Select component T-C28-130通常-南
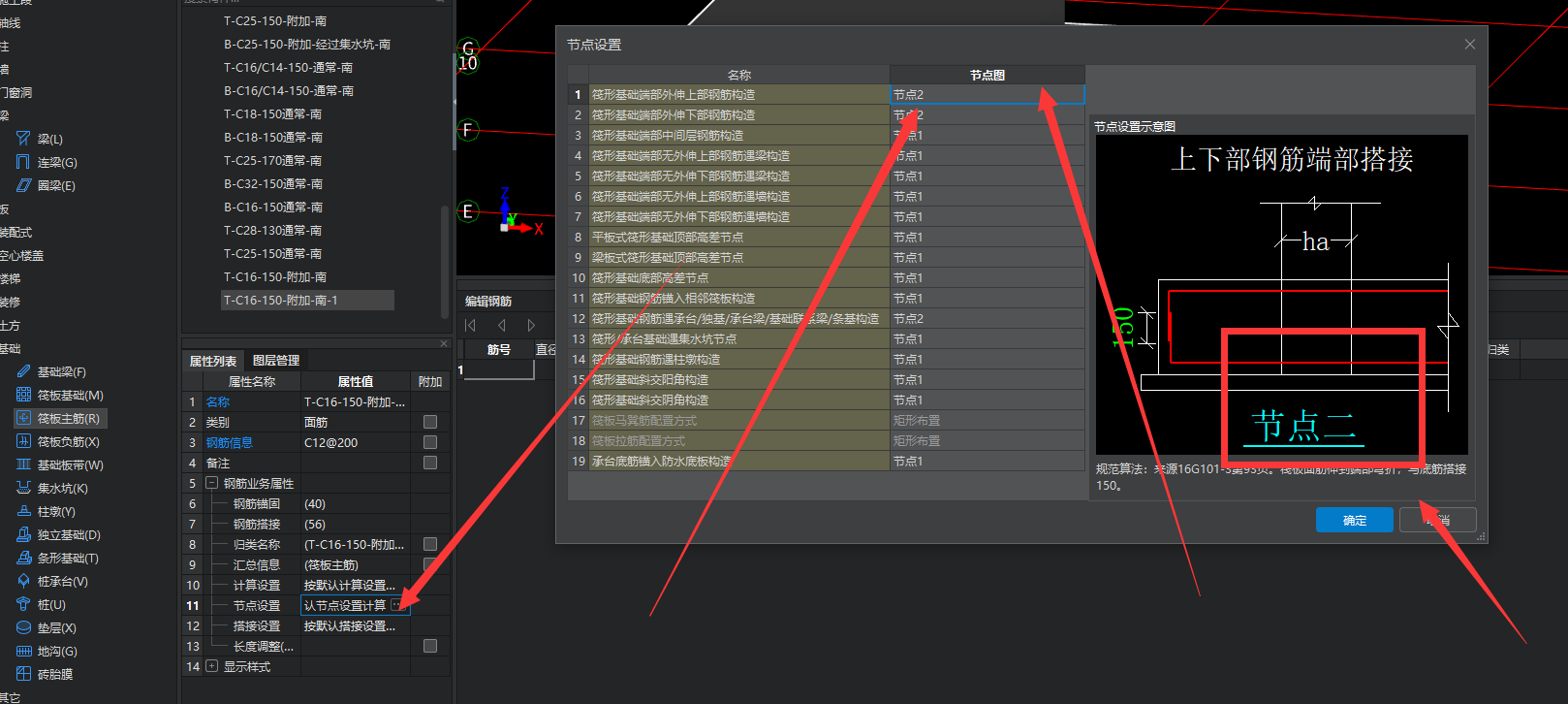This screenshot has height=704, width=1568. click(272, 231)
